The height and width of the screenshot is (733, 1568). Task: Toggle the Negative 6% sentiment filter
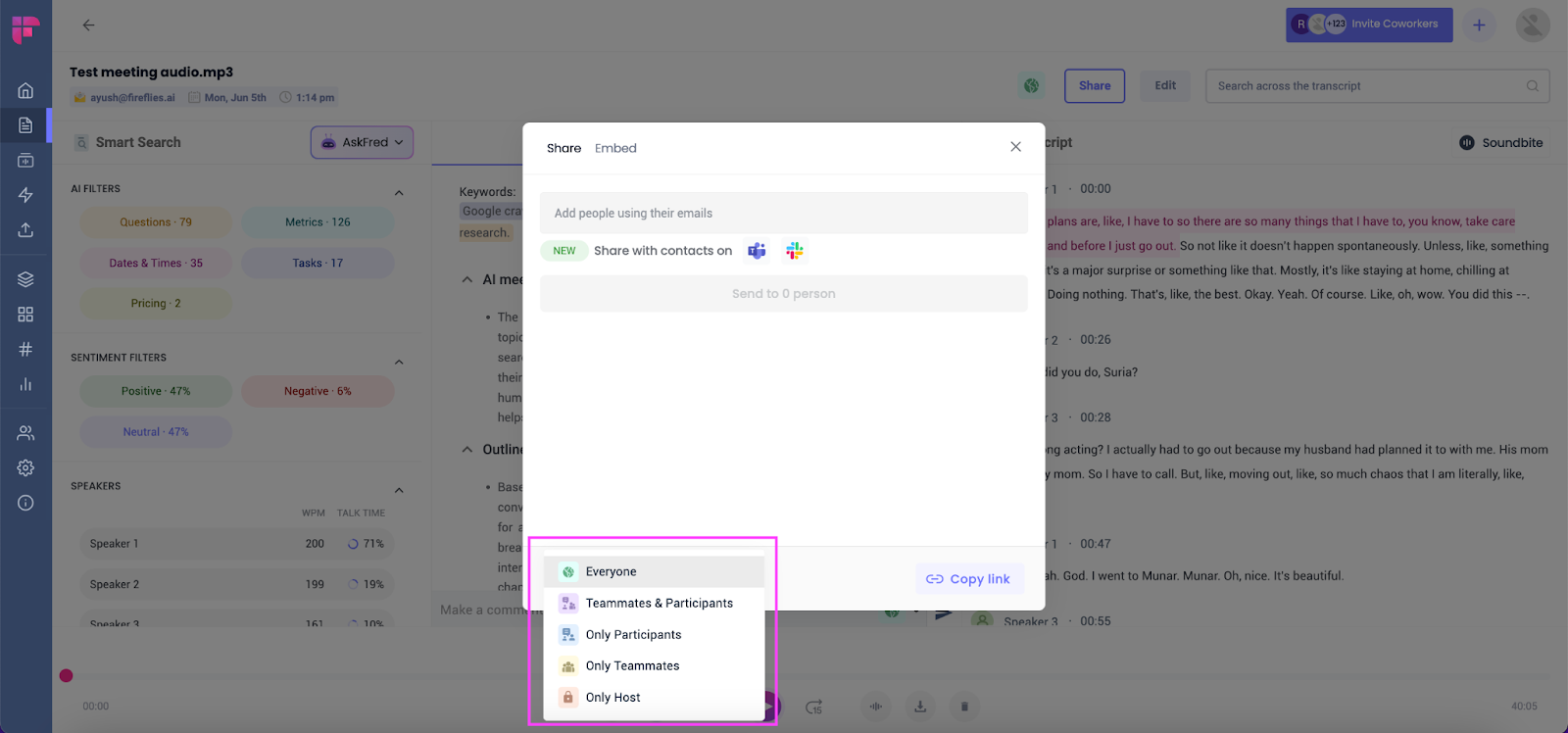318,391
